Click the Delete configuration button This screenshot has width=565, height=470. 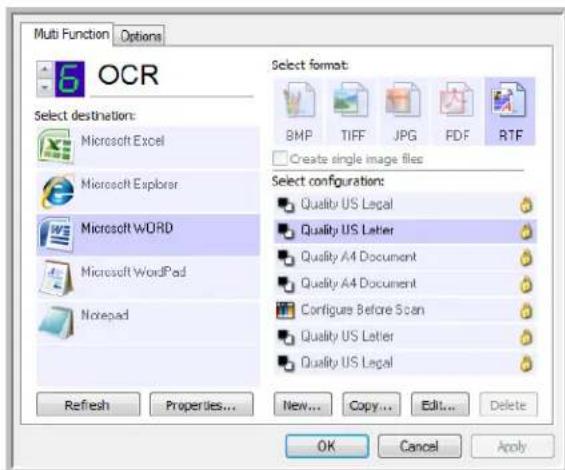coord(508,405)
